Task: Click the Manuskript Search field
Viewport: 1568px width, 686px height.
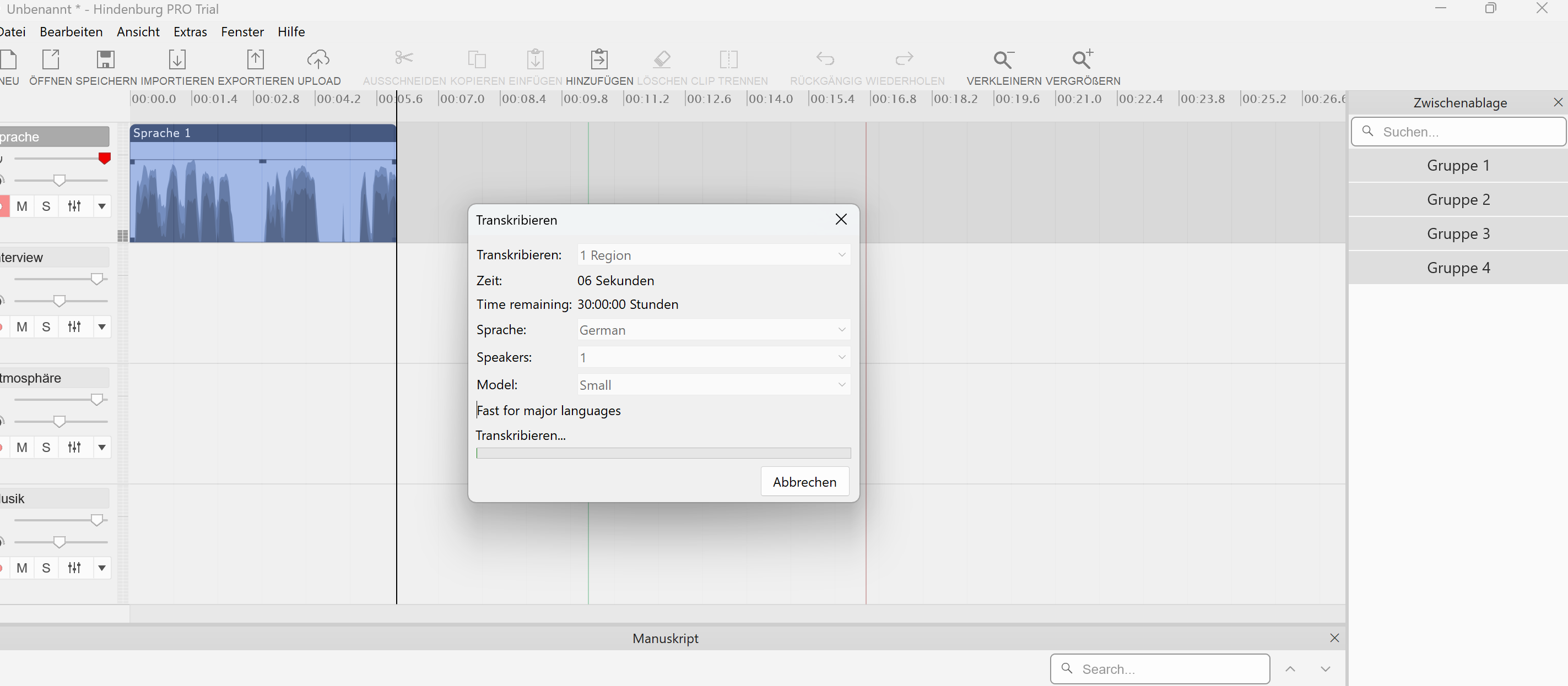Action: (1167, 669)
